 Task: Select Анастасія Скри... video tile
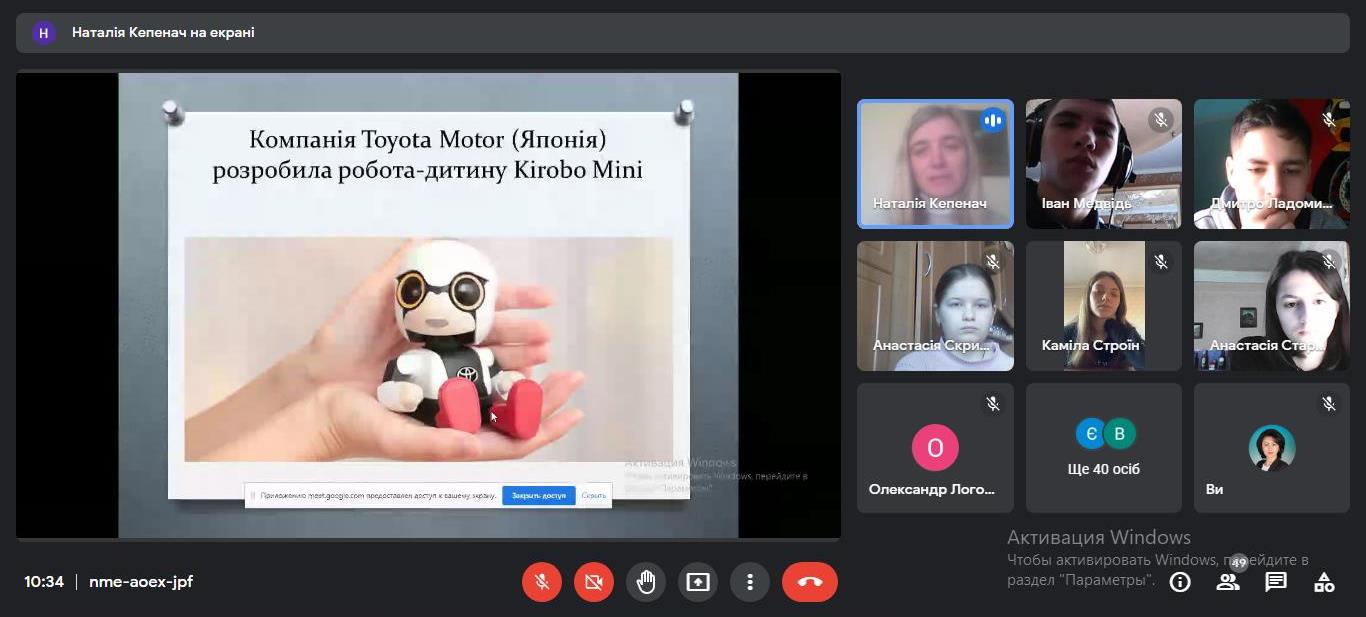935,306
